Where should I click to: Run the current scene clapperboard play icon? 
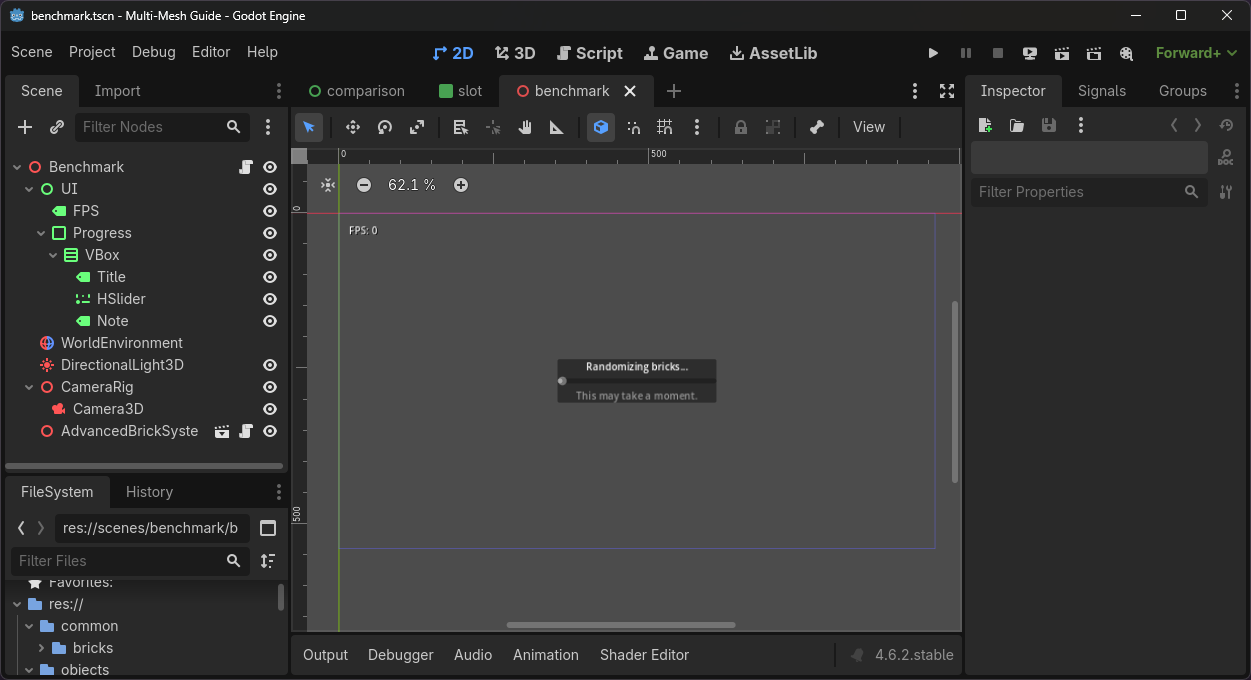[1062, 53]
